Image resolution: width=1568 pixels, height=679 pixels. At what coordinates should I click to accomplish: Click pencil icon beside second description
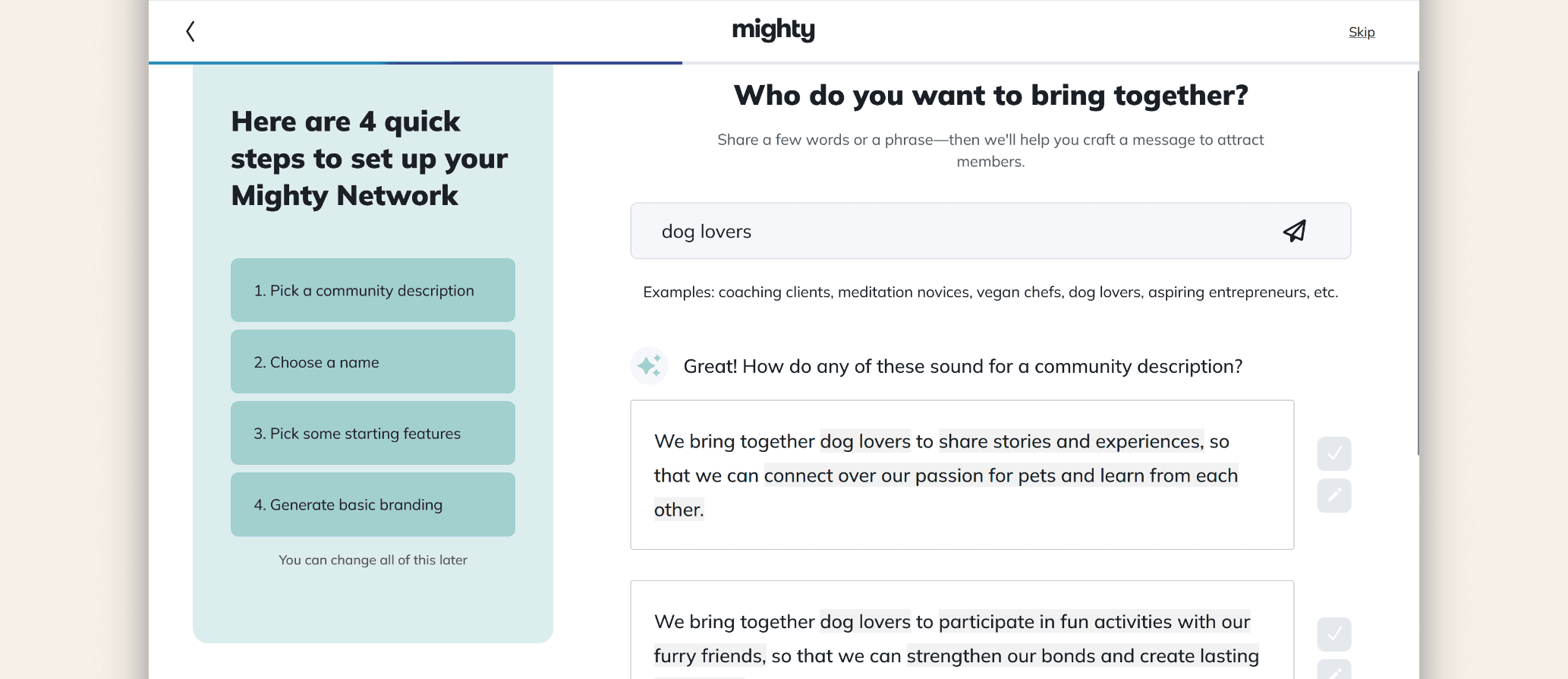tap(1334, 670)
